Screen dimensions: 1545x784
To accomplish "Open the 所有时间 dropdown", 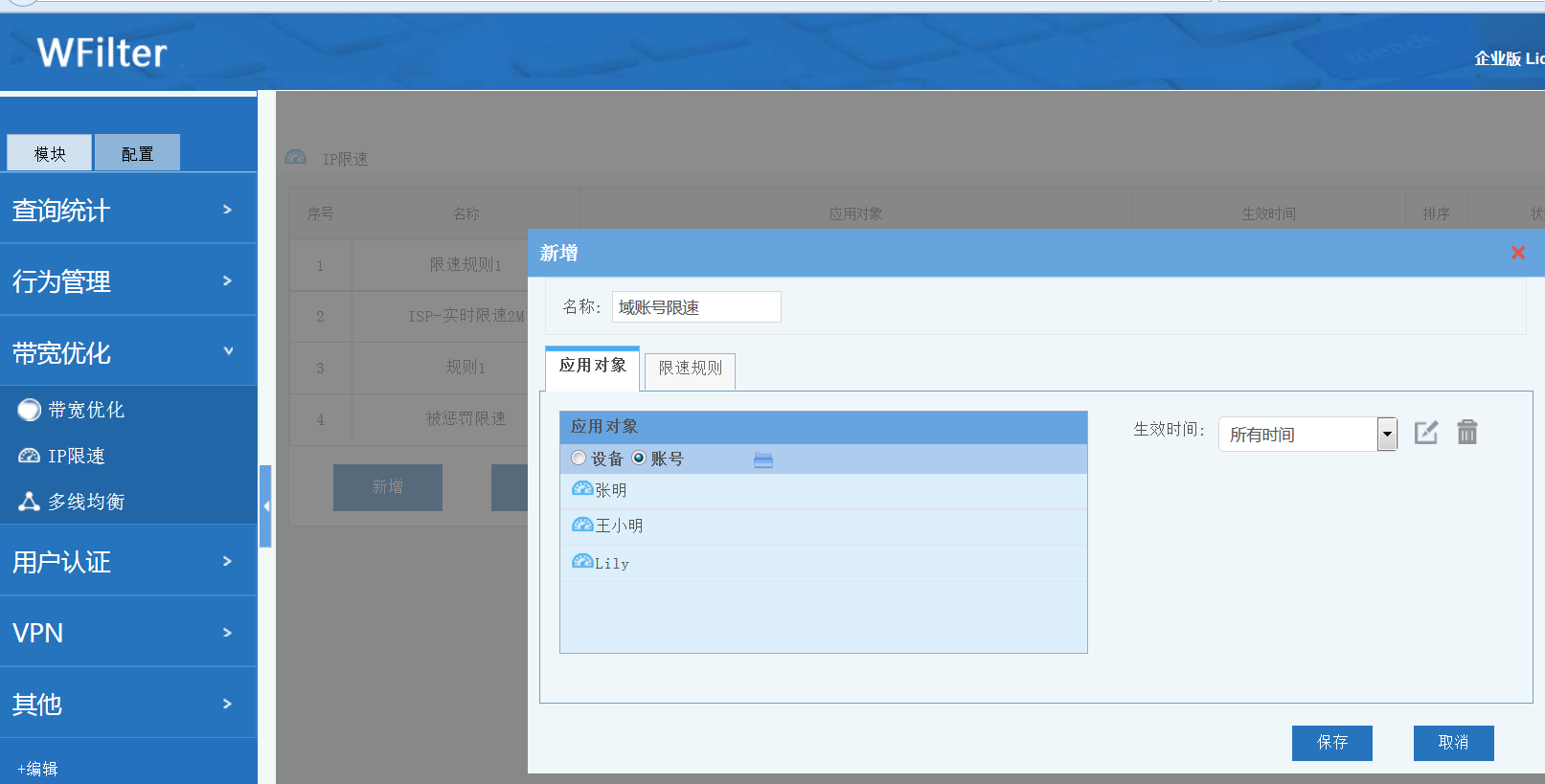I will (x=1386, y=435).
